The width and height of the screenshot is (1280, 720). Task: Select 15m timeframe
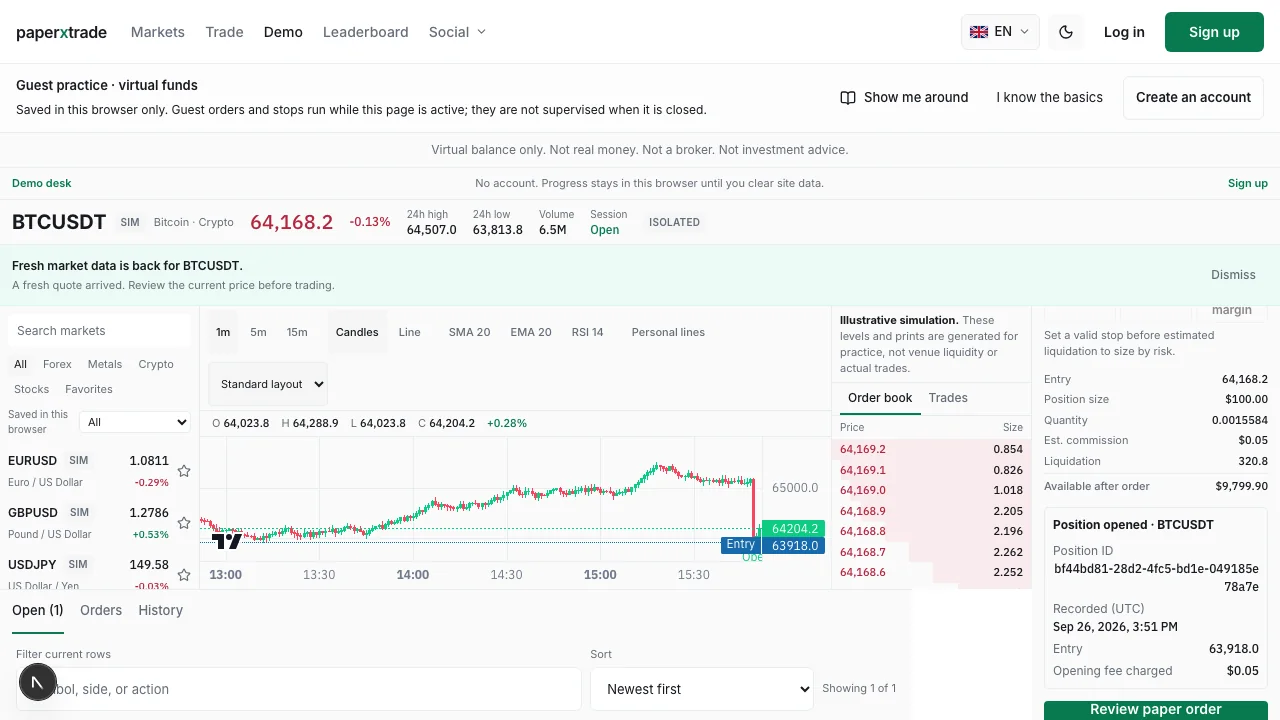coord(297,332)
